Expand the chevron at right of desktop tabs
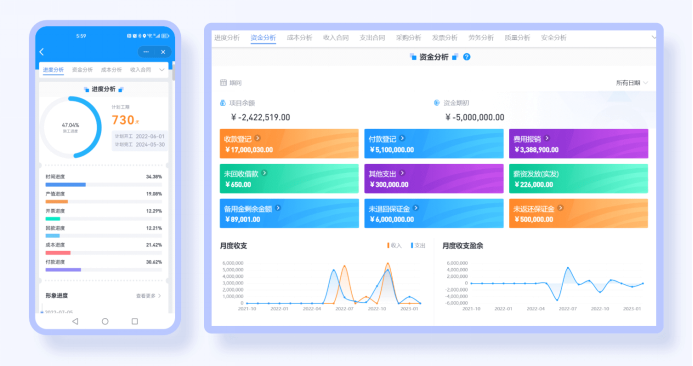The image size is (693, 366). [x=654, y=38]
